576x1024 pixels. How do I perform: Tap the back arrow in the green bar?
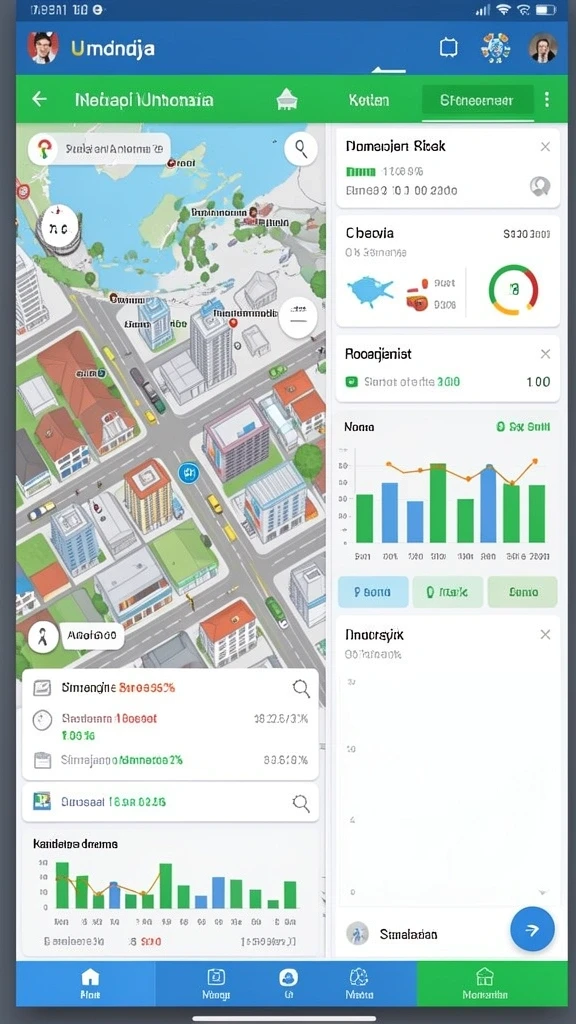(x=40, y=99)
